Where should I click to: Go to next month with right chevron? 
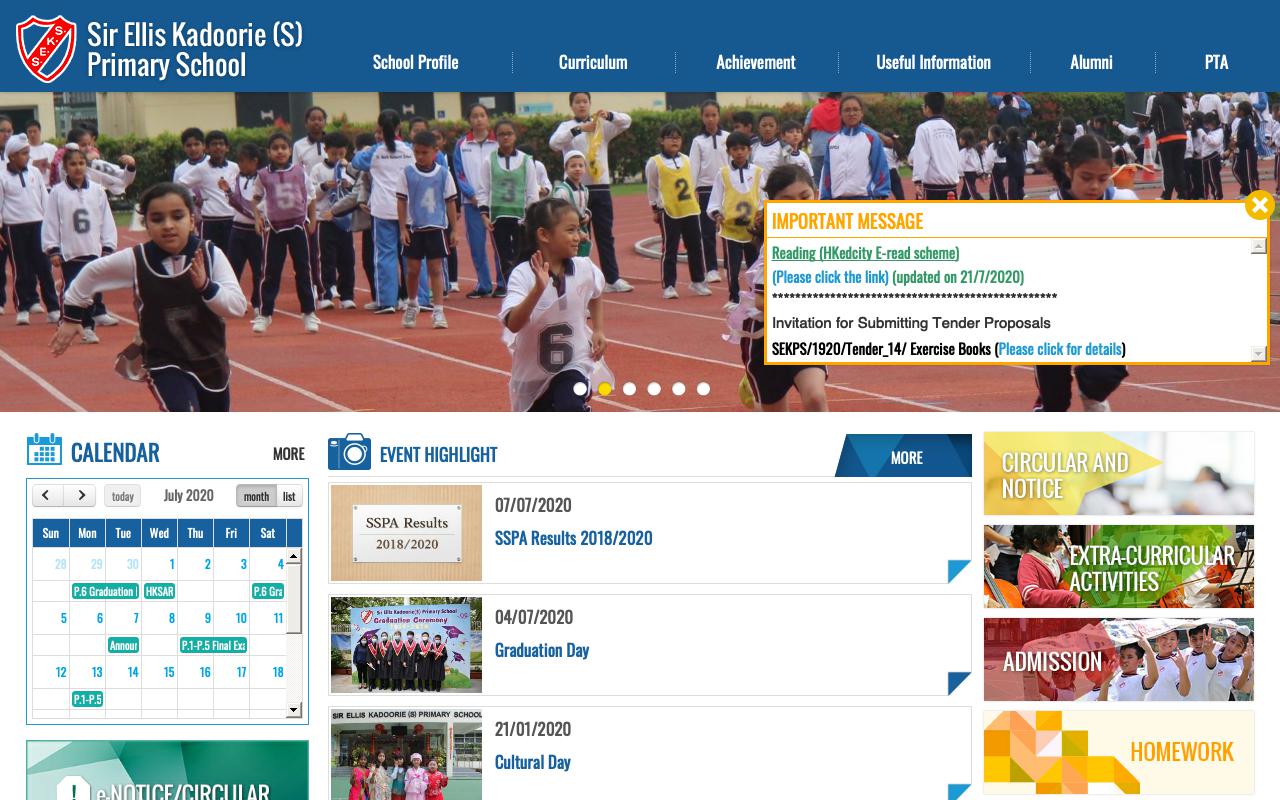point(79,495)
